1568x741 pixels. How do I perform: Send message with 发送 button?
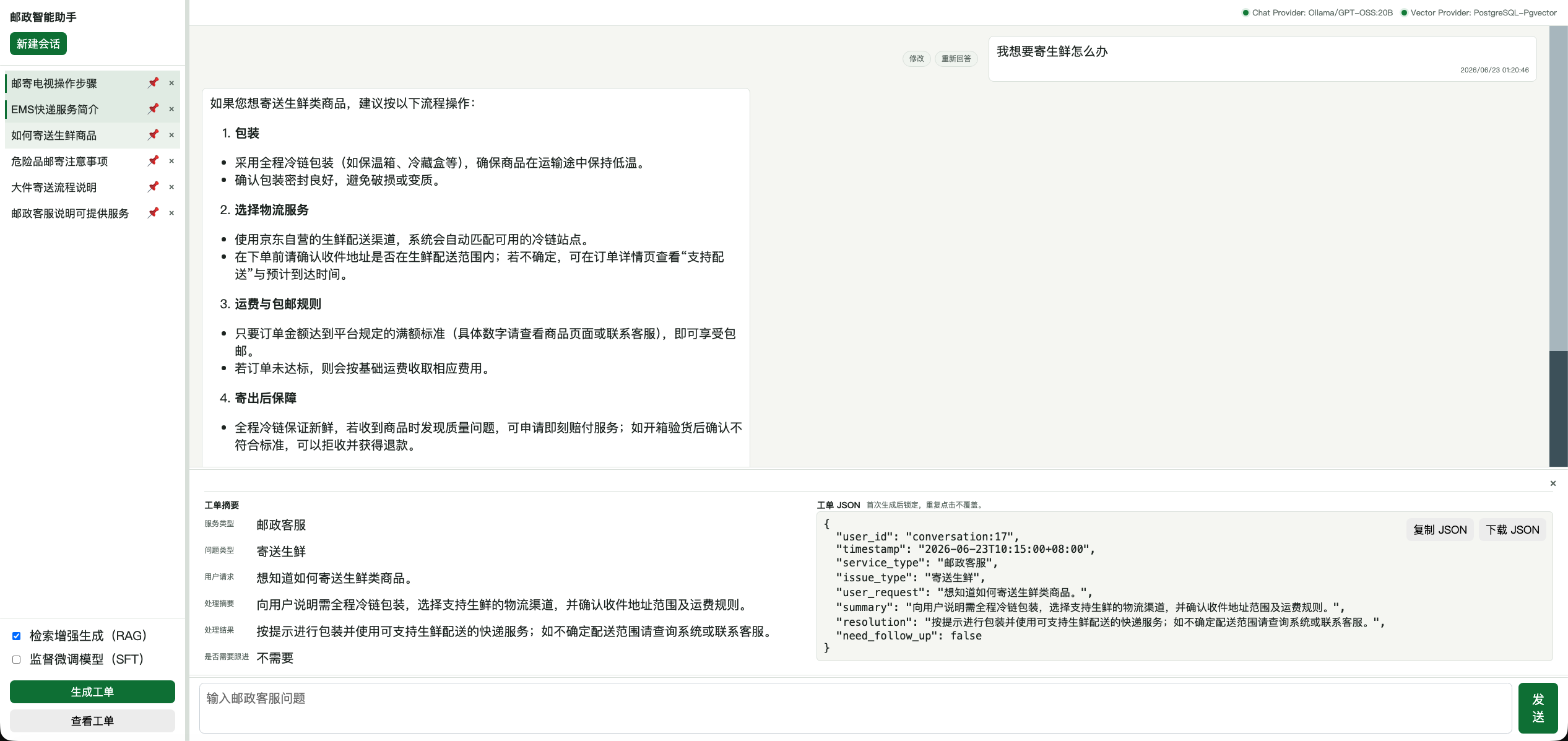[x=1538, y=708]
